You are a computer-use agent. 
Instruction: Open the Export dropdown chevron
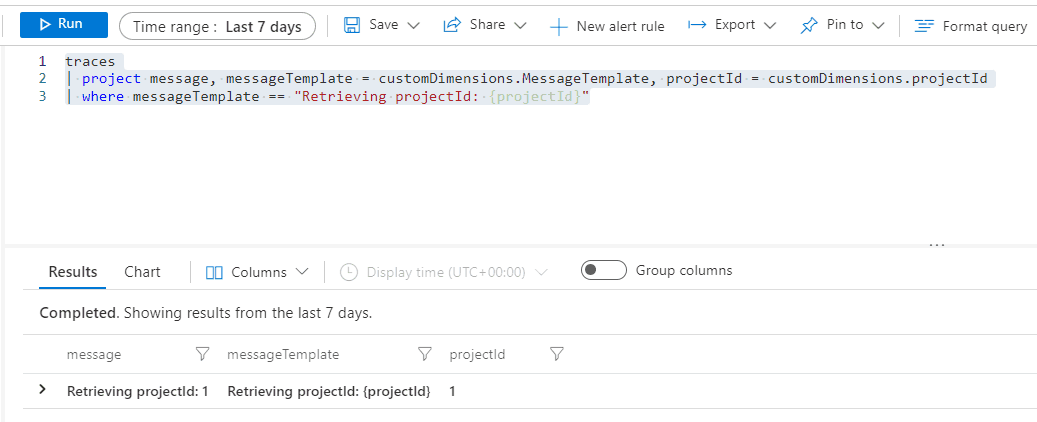(x=769, y=25)
